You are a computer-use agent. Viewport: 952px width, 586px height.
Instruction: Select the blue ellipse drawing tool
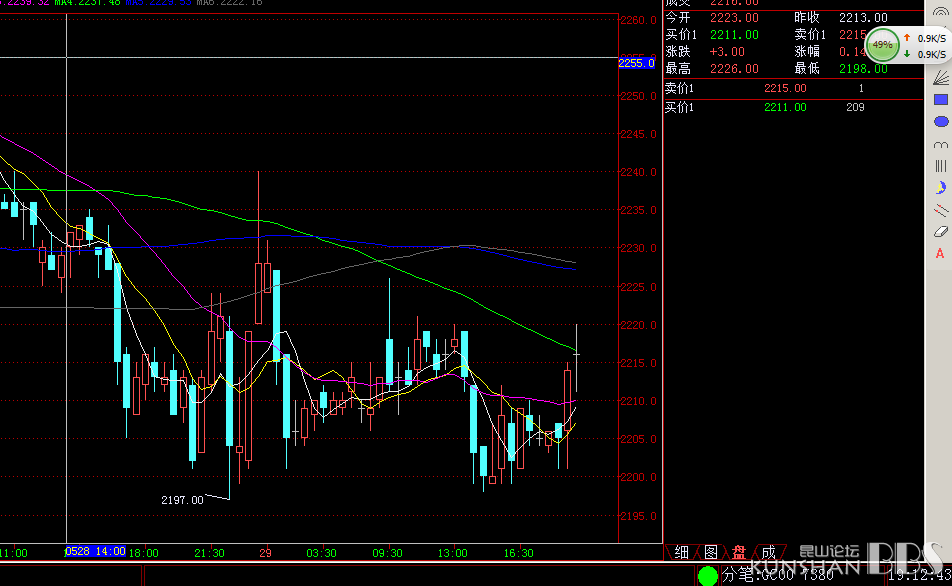pos(940,122)
